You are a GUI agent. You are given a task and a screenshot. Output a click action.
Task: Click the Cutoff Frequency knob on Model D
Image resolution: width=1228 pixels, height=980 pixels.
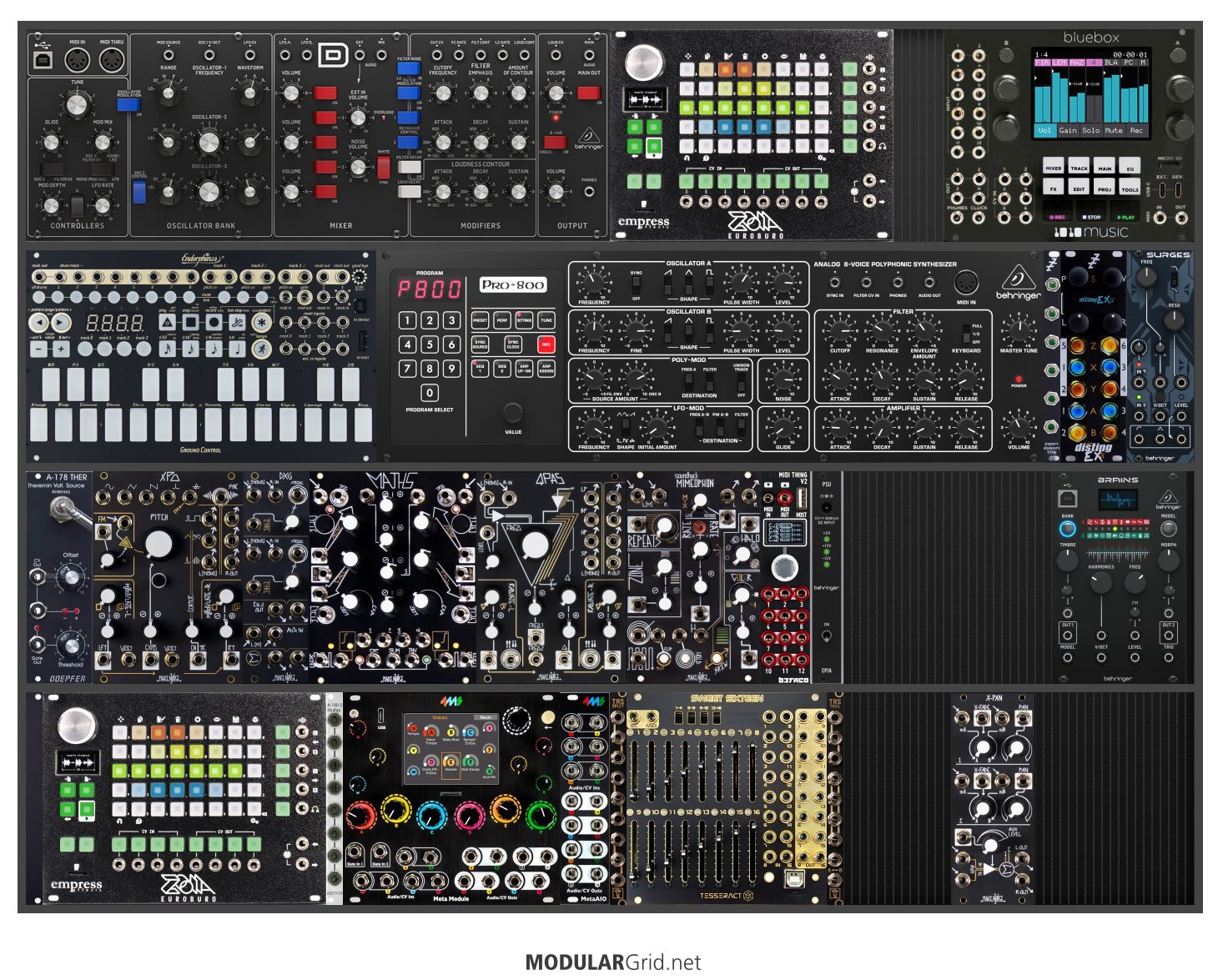(x=443, y=93)
